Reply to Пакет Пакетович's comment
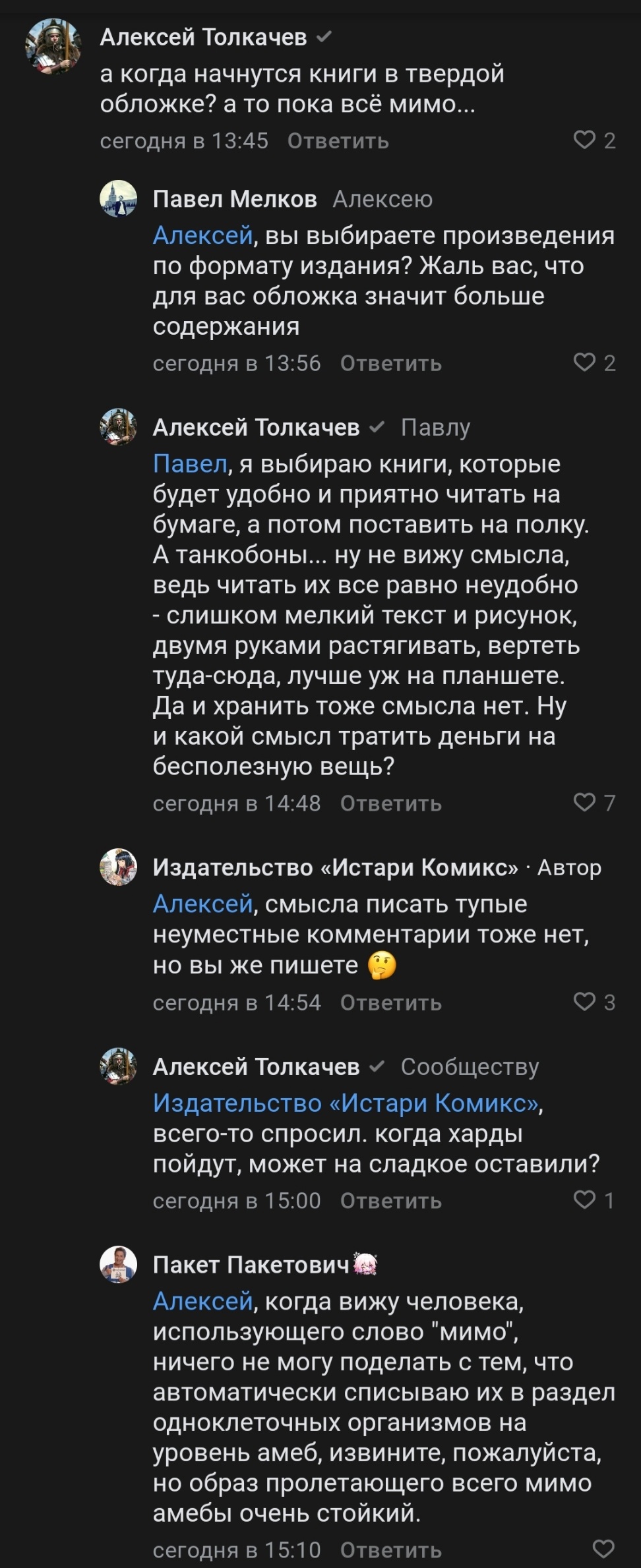 (x=390, y=1550)
